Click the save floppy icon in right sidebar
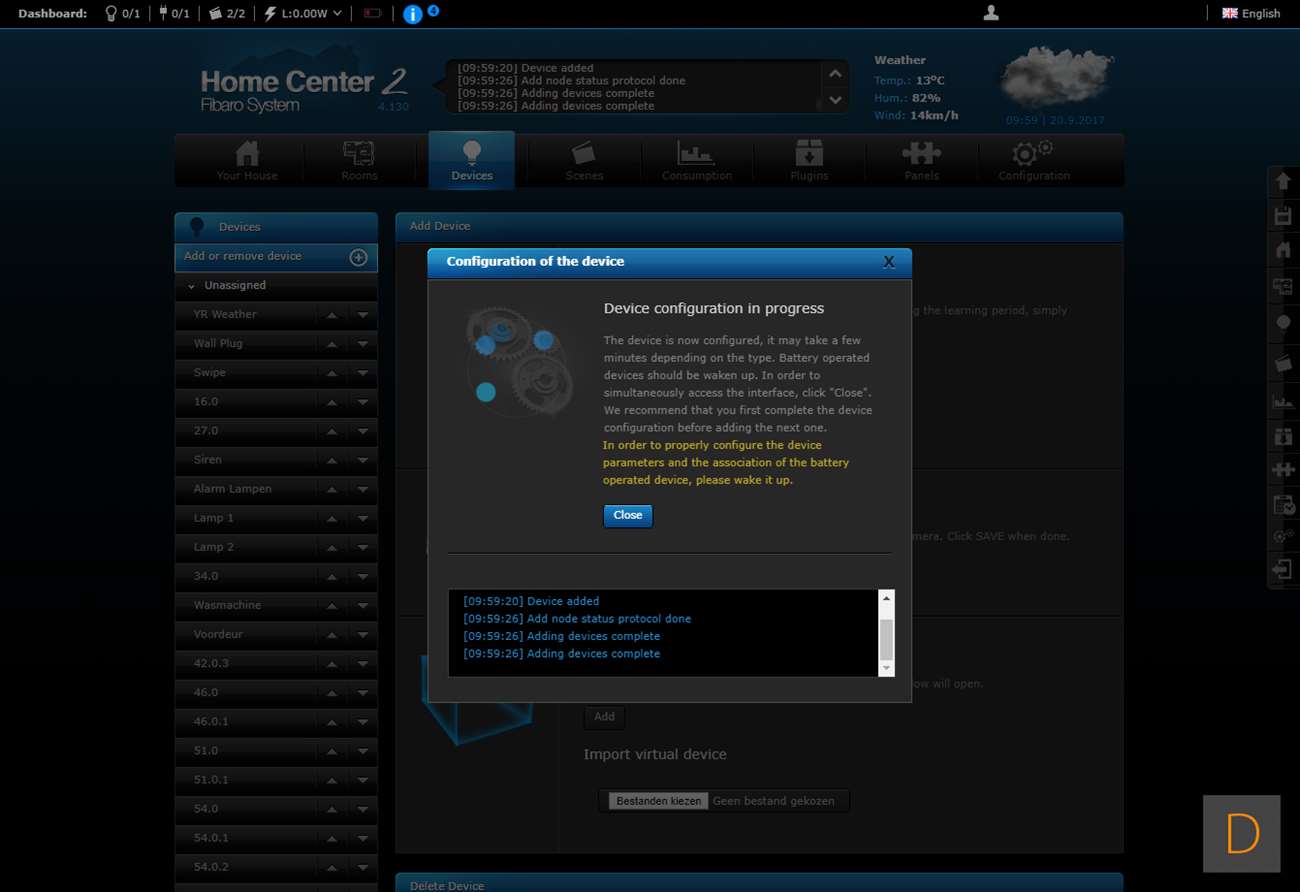 (1283, 216)
